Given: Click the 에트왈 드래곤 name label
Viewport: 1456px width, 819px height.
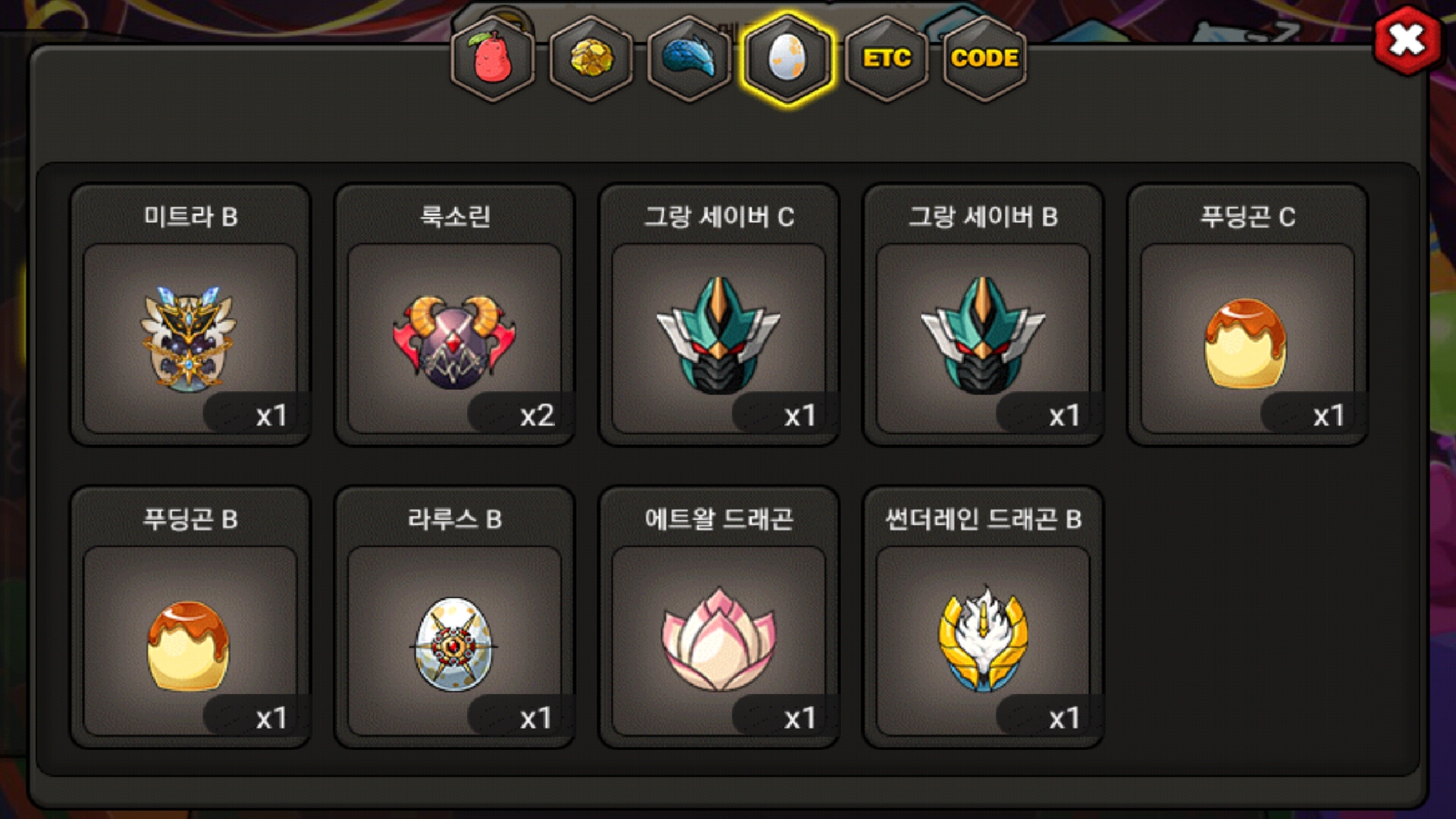Looking at the screenshot, I should tap(719, 519).
